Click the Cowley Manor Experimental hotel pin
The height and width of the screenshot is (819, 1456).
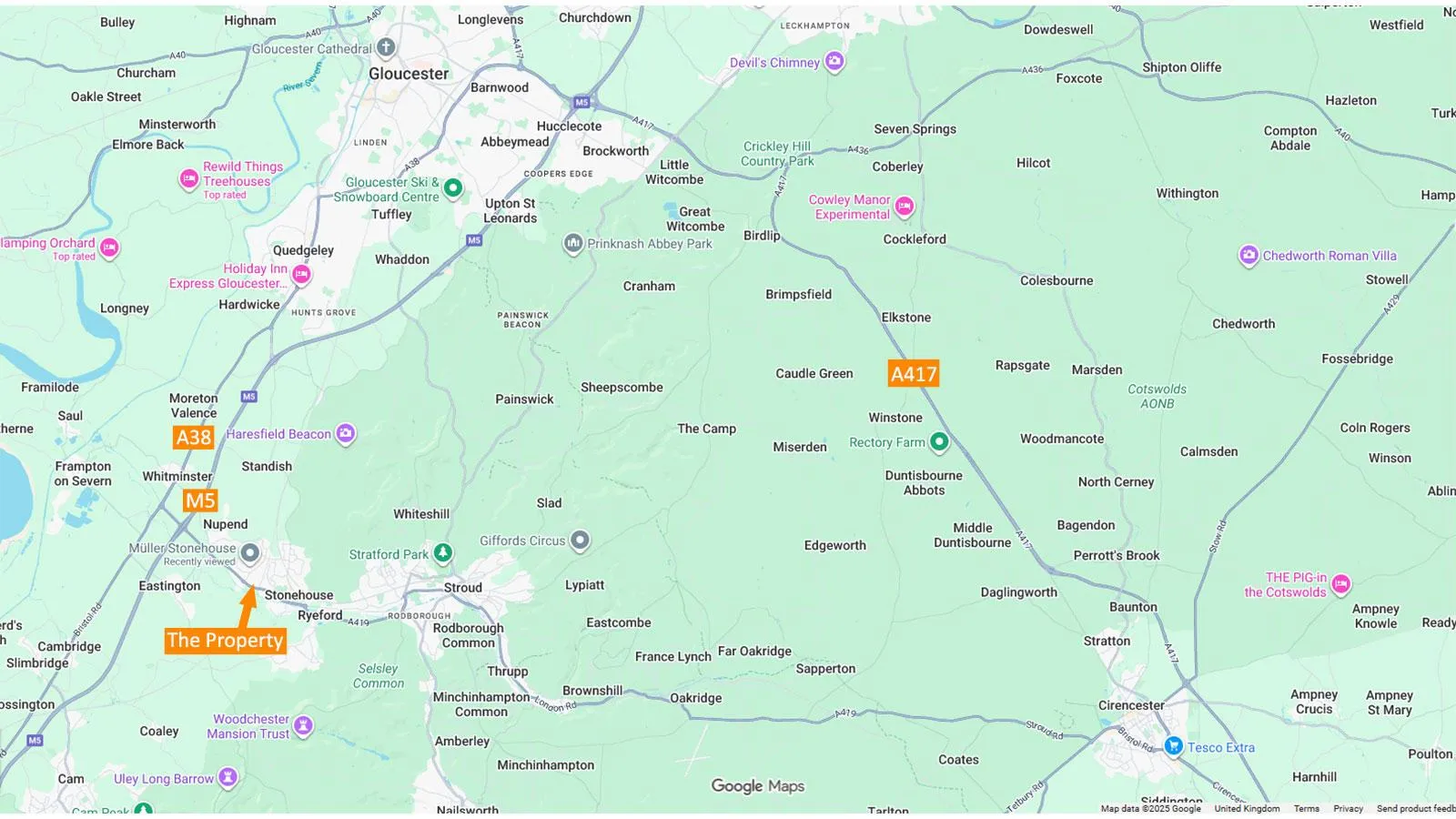tap(904, 207)
